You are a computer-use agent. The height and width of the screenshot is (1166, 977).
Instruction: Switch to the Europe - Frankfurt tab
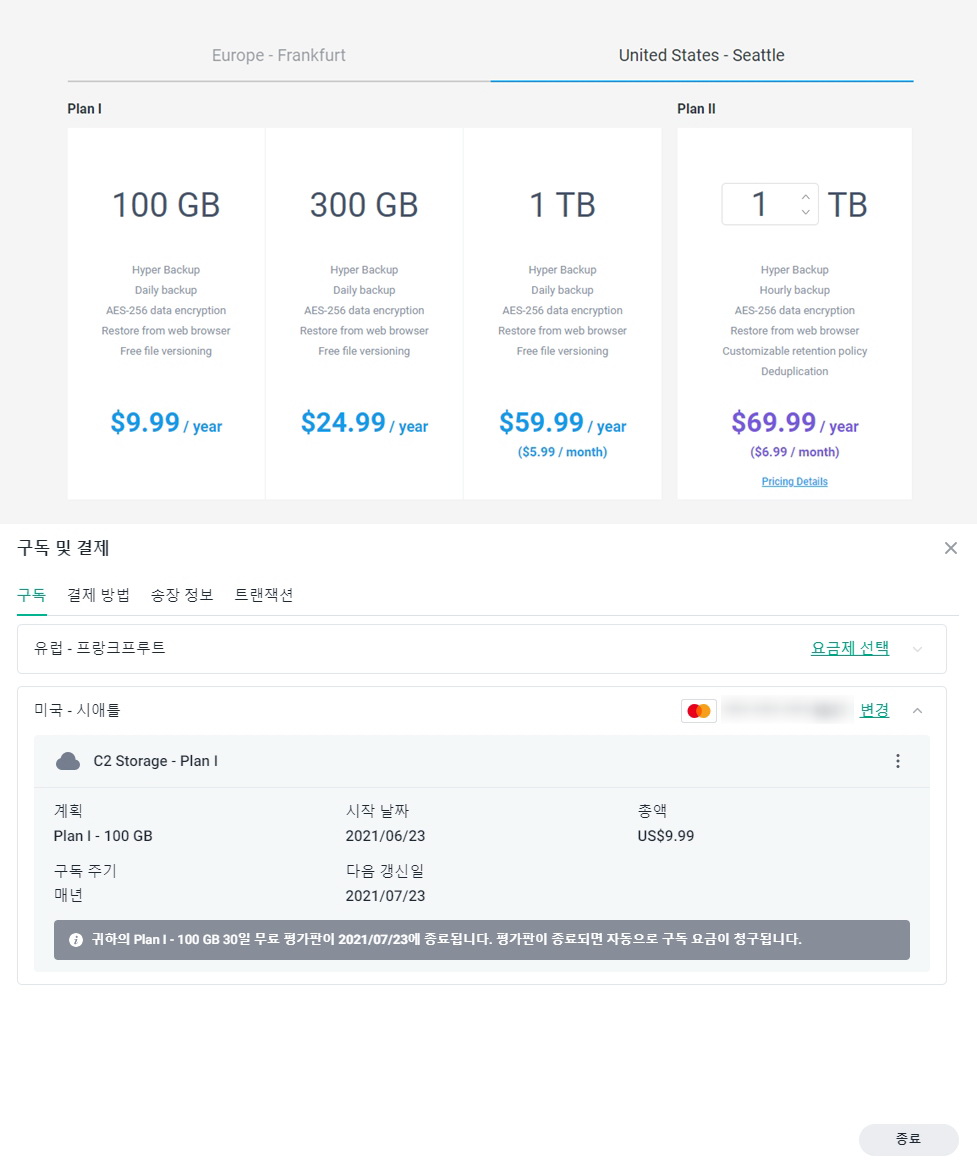279,56
